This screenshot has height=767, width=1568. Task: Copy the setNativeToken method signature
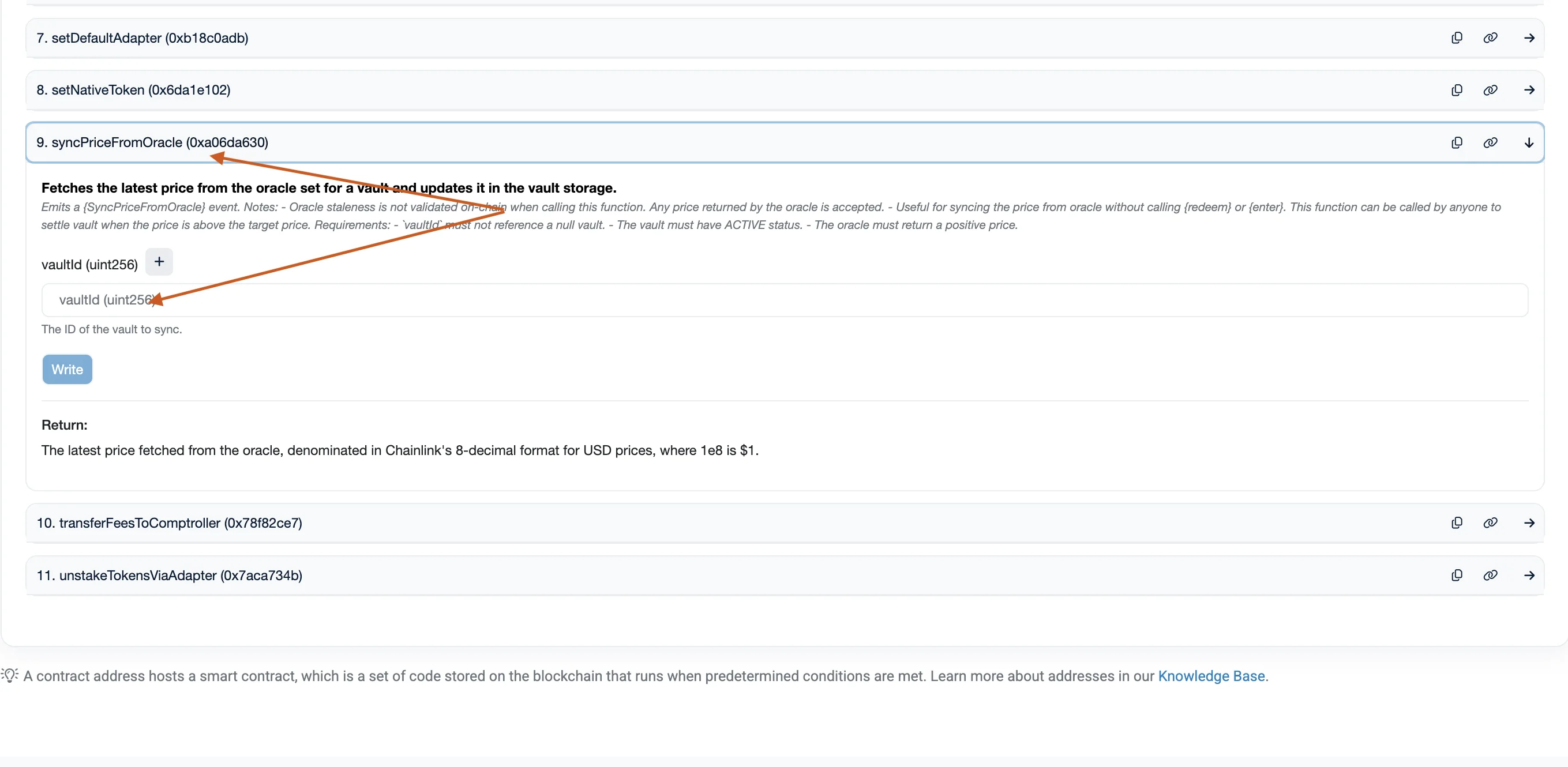(x=1457, y=89)
